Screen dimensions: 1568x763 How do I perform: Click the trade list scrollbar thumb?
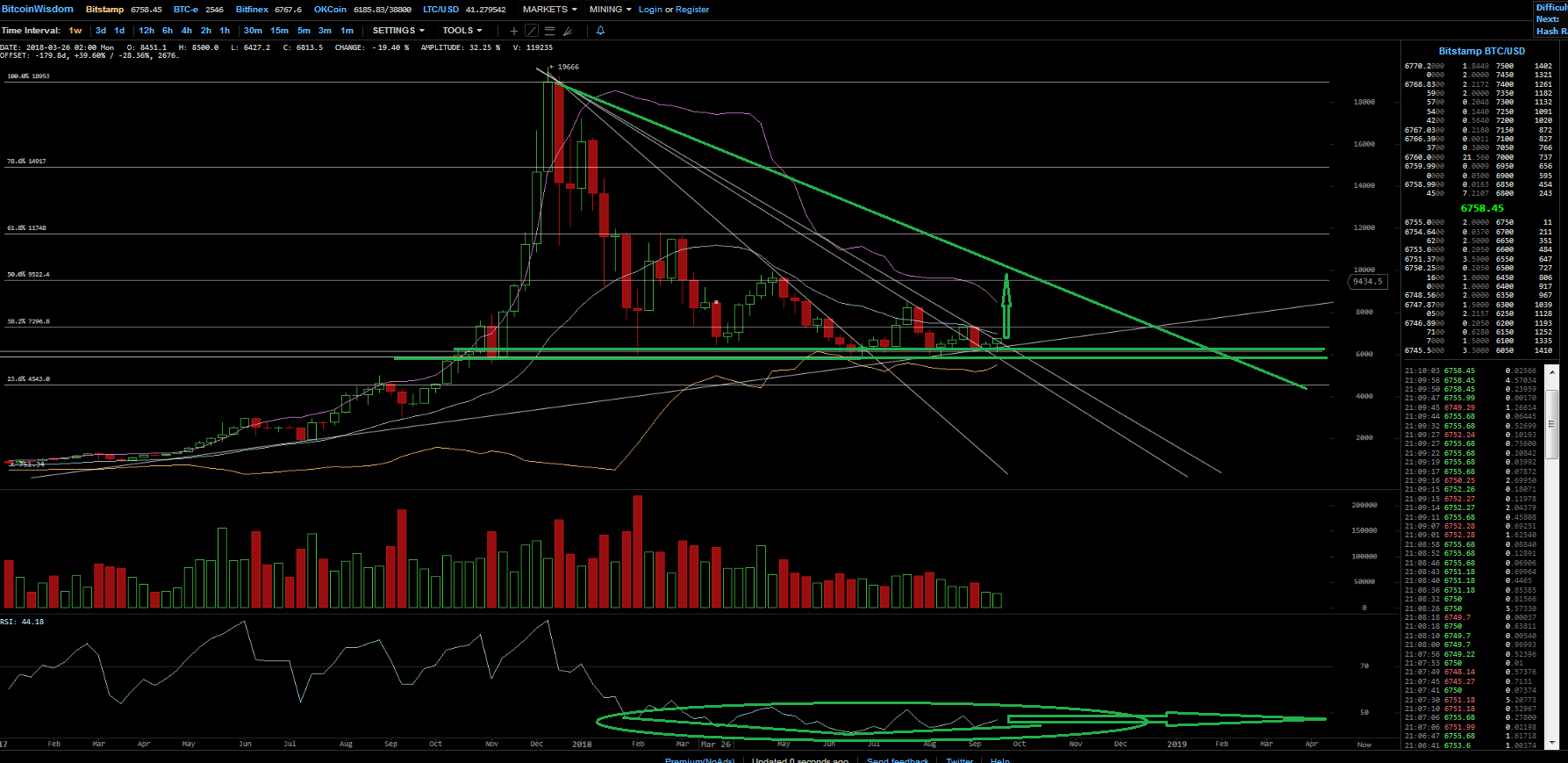[1551, 423]
